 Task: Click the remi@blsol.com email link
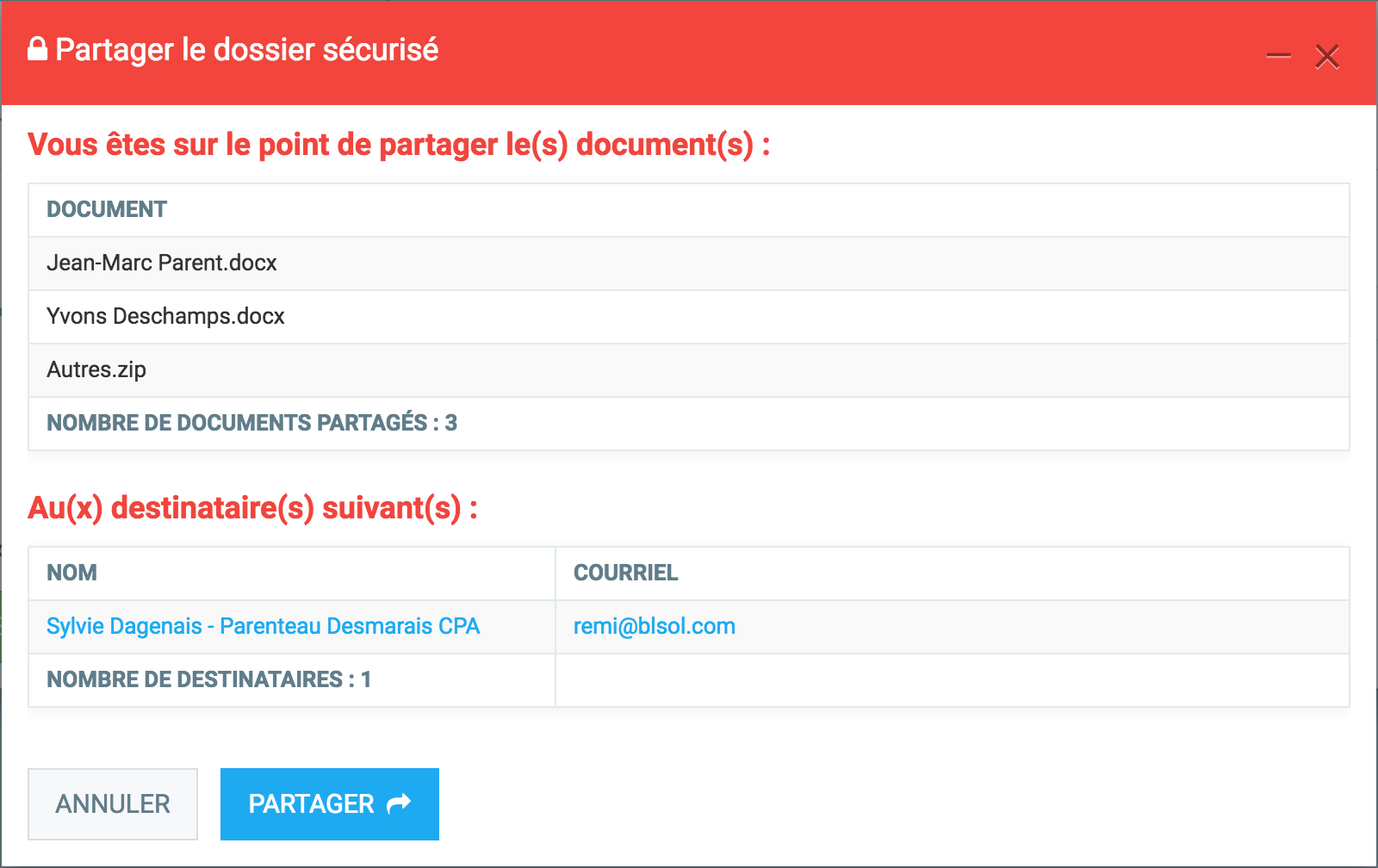pyautogui.click(x=654, y=626)
